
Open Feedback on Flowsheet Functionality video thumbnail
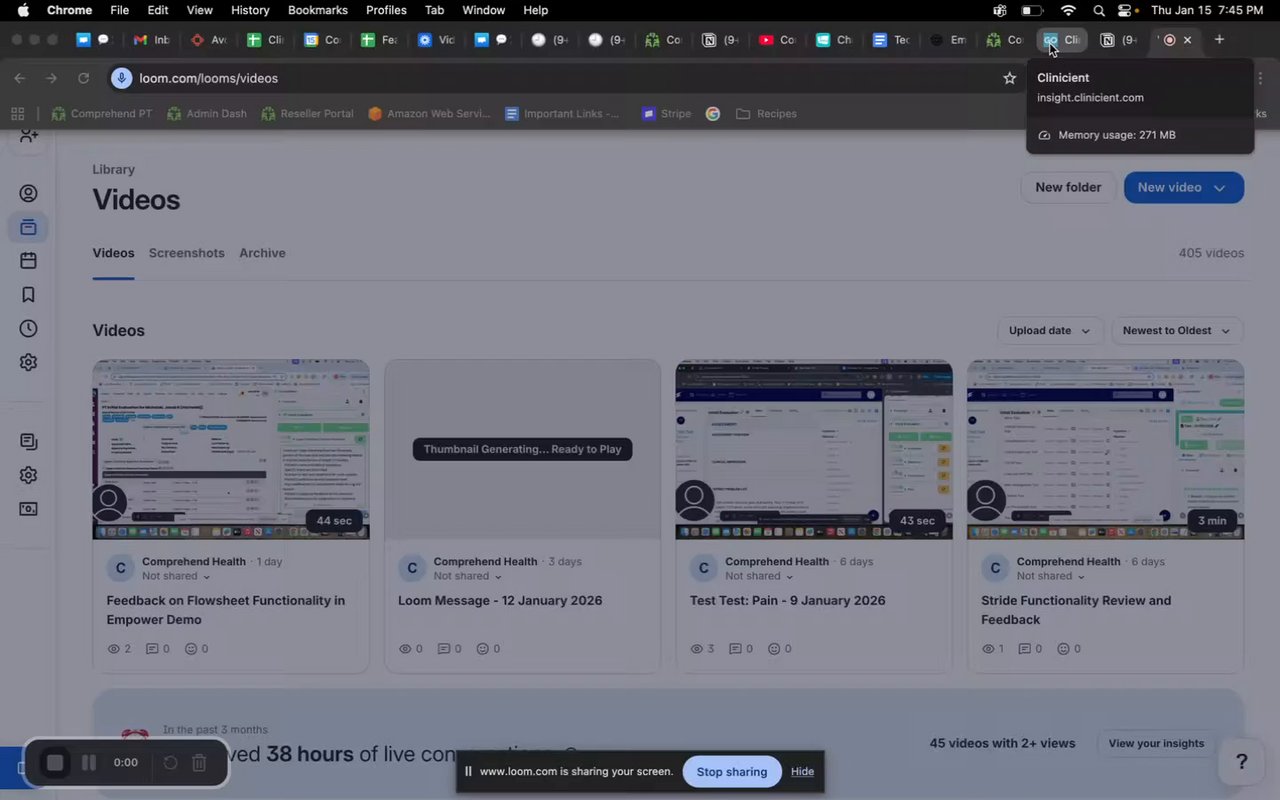tap(231, 450)
